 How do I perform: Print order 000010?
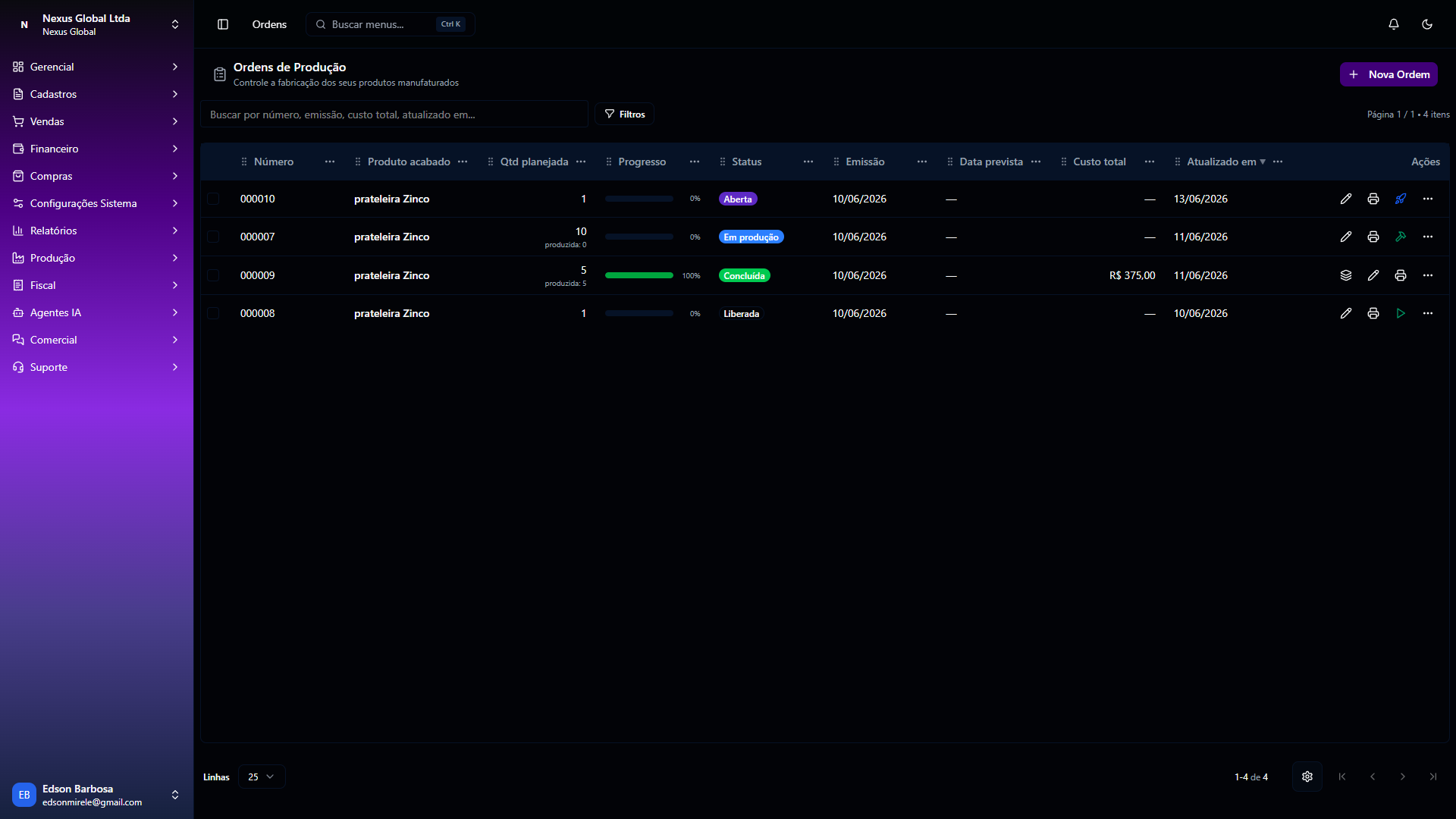point(1373,199)
